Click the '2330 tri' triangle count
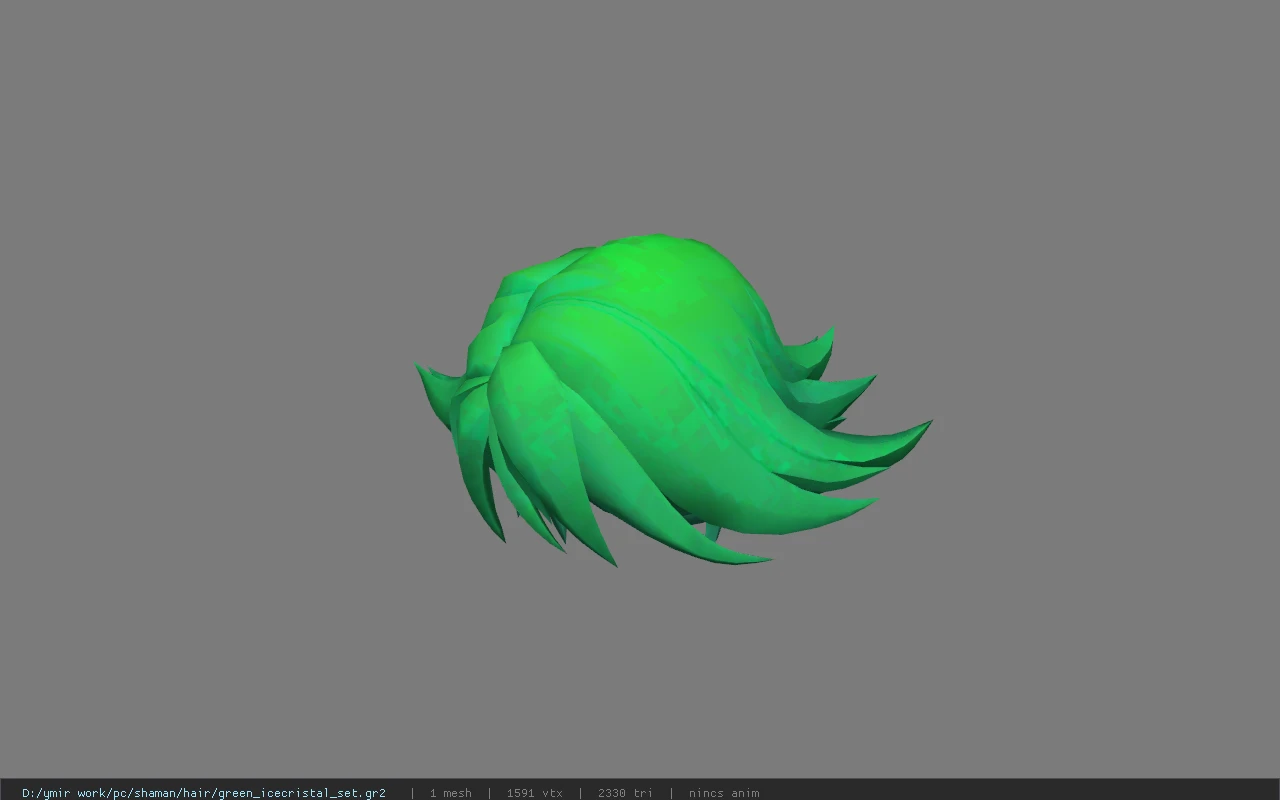Image resolution: width=1280 pixels, height=800 pixels. tap(625, 793)
